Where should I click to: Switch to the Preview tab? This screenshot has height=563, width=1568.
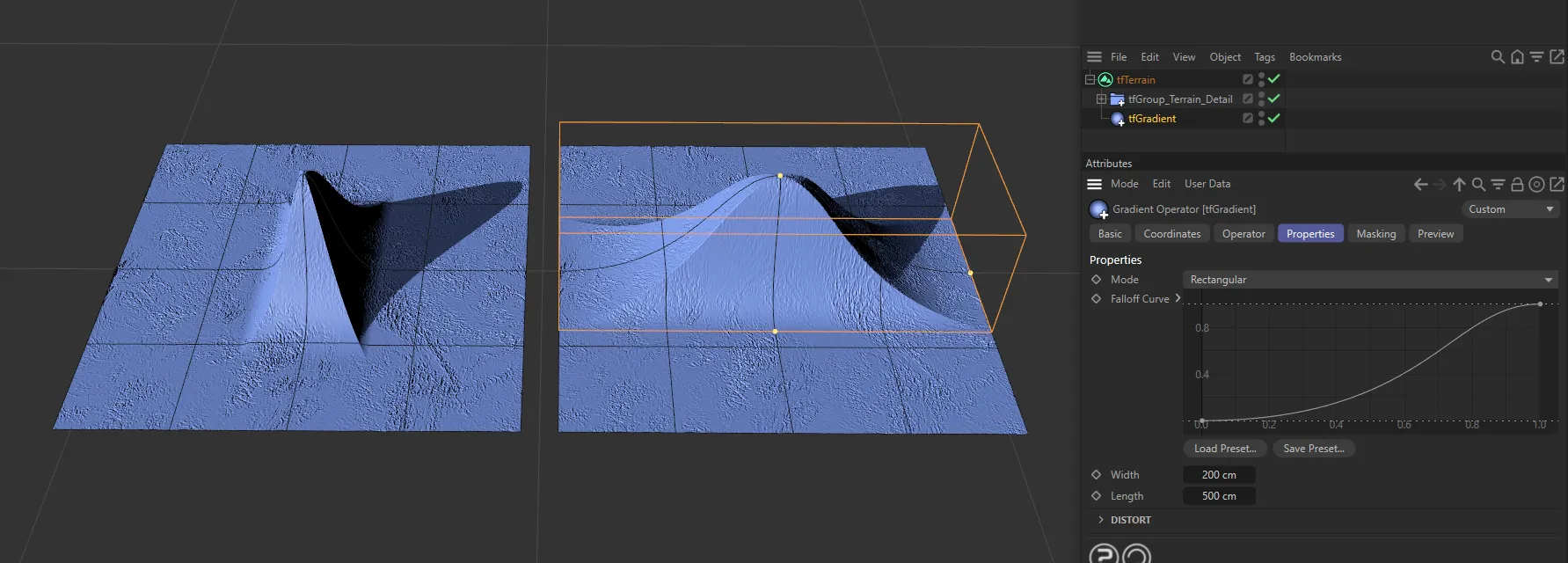[x=1435, y=234]
